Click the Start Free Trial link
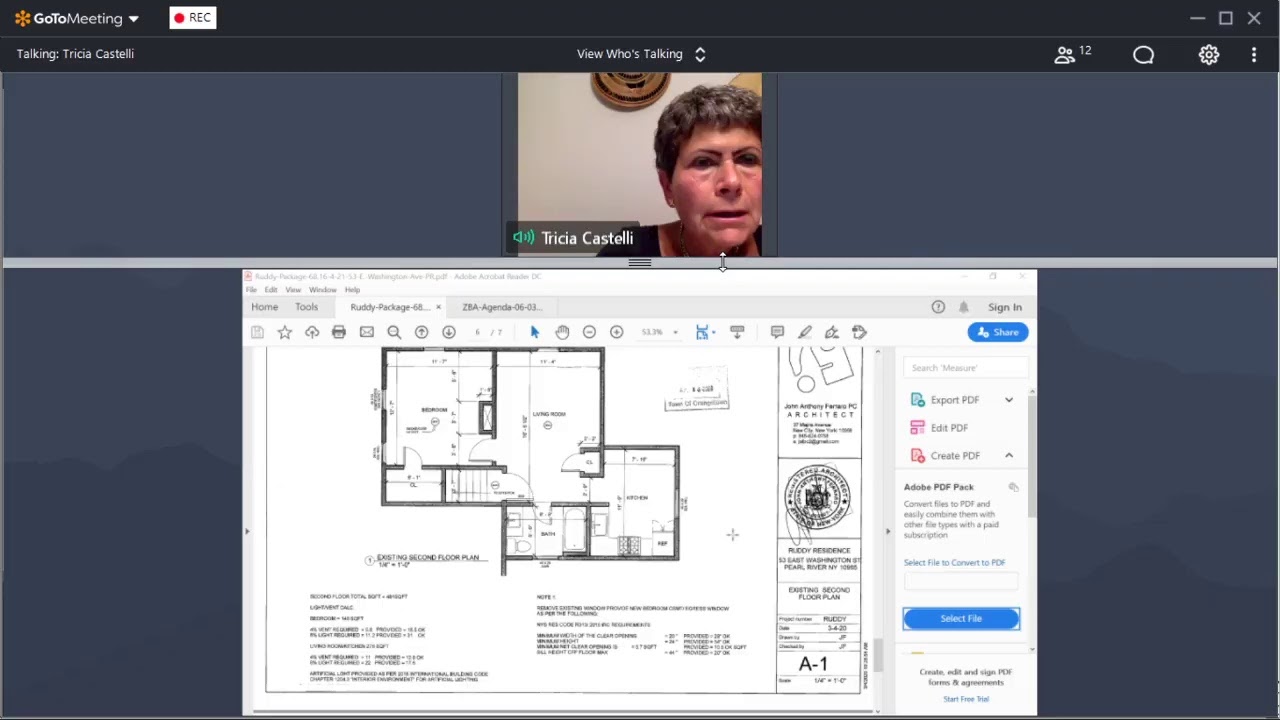This screenshot has width=1280, height=720. pos(966,699)
